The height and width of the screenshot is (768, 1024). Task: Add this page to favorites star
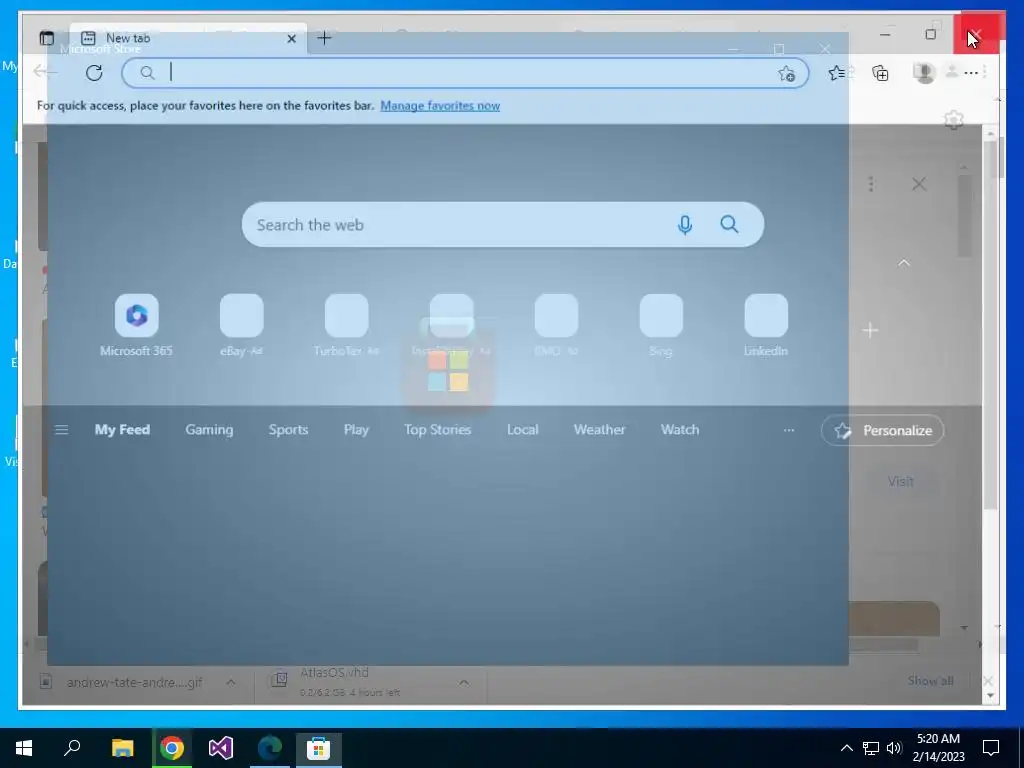point(786,73)
